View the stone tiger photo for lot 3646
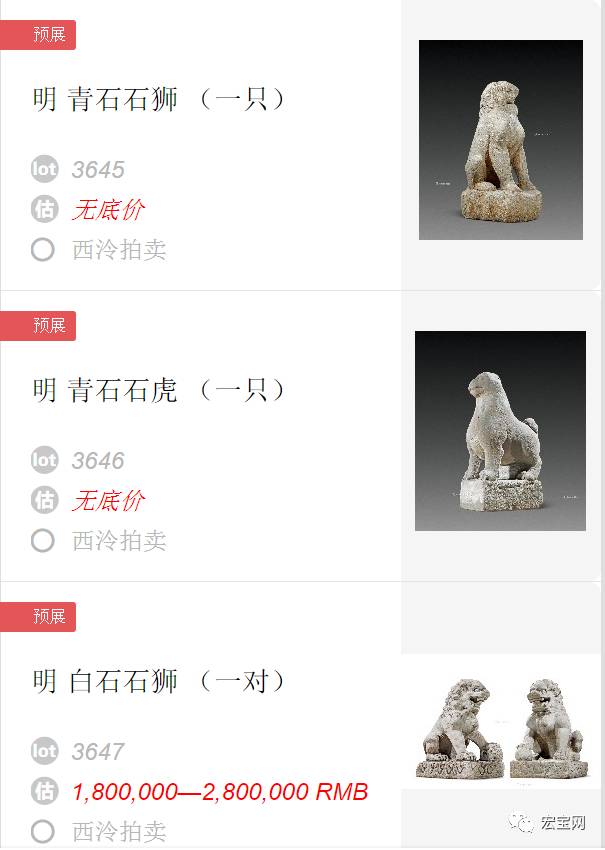The image size is (605, 850). point(500,431)
